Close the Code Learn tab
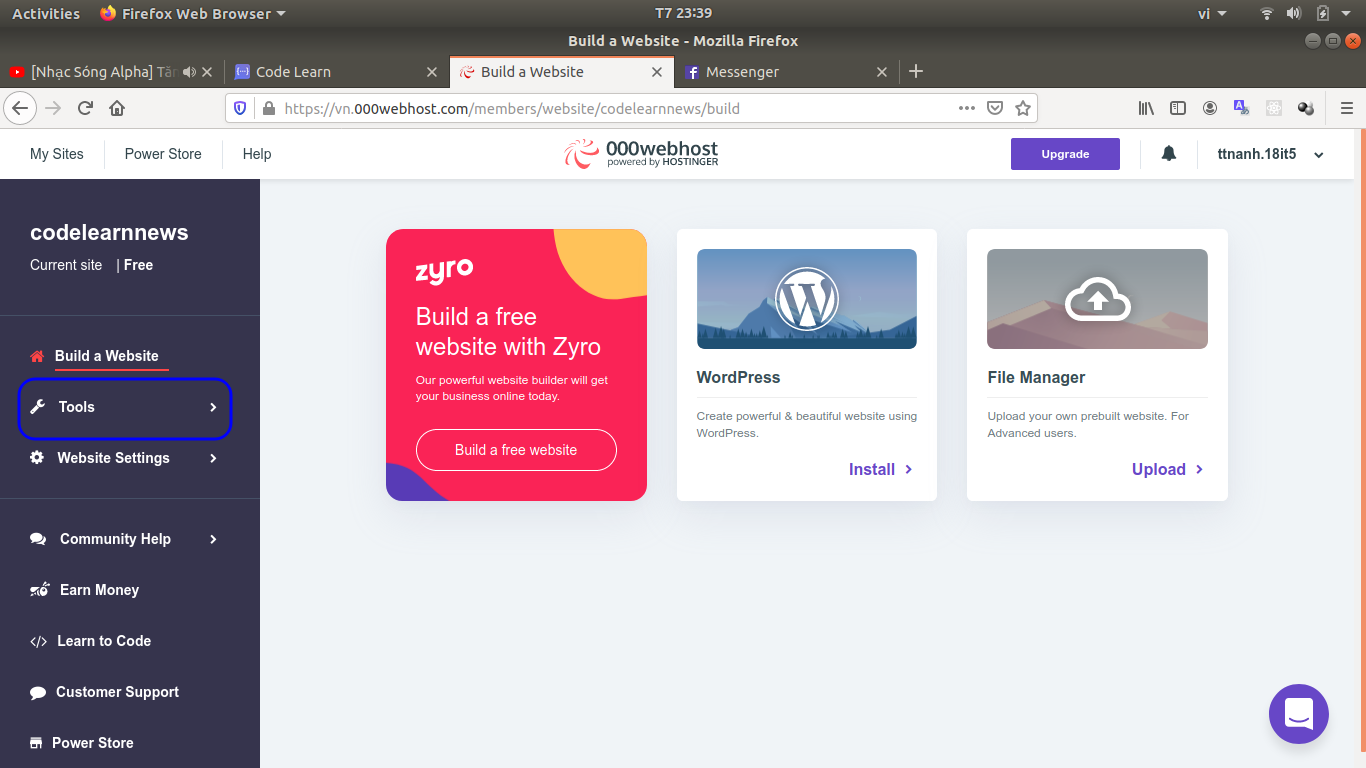Screen dimensions: 1366x768 (432, 72)
